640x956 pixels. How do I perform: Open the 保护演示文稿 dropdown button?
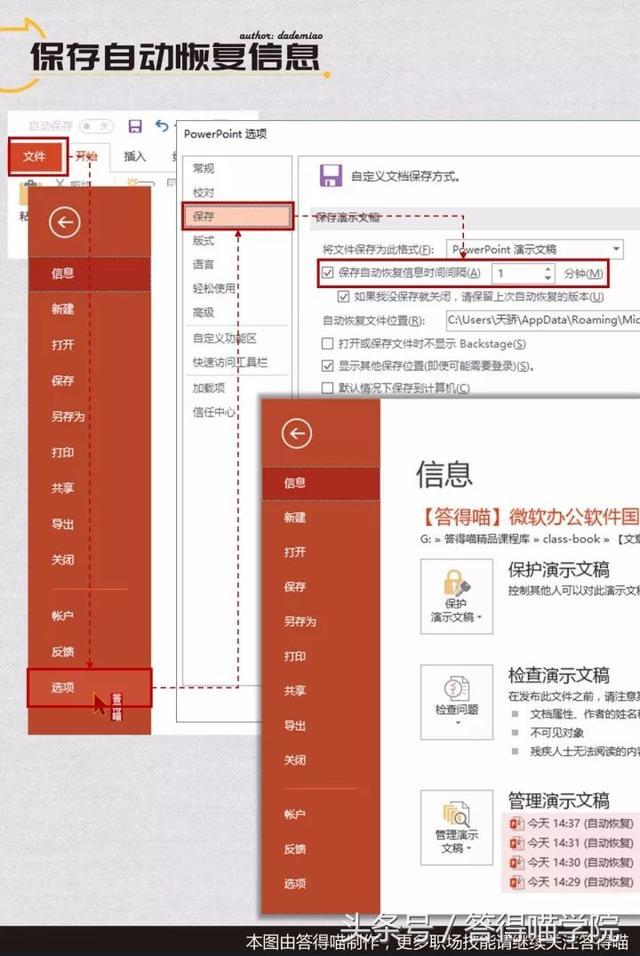point(457,596)
